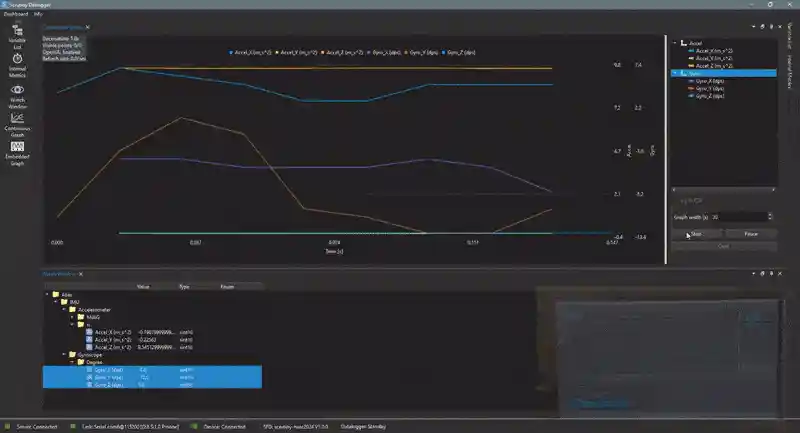Toggle Accel_Y series in chart legend
800x433 pixels.
(x=296, y=53)
